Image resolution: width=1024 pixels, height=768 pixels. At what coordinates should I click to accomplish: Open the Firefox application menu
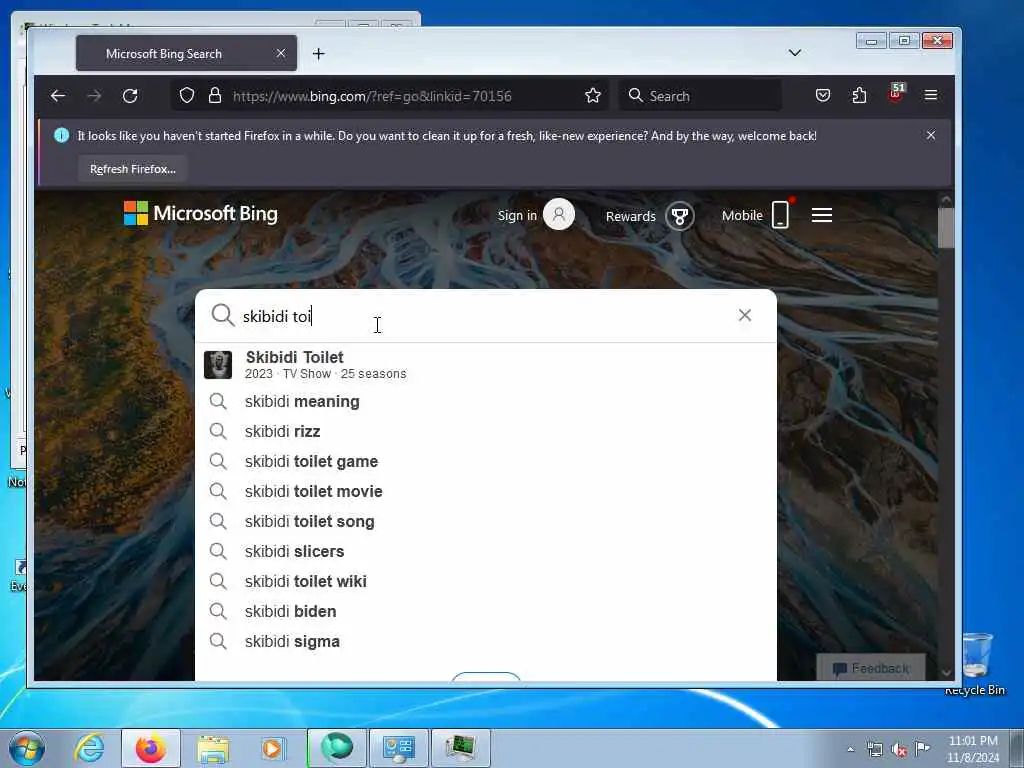[931, 95]
